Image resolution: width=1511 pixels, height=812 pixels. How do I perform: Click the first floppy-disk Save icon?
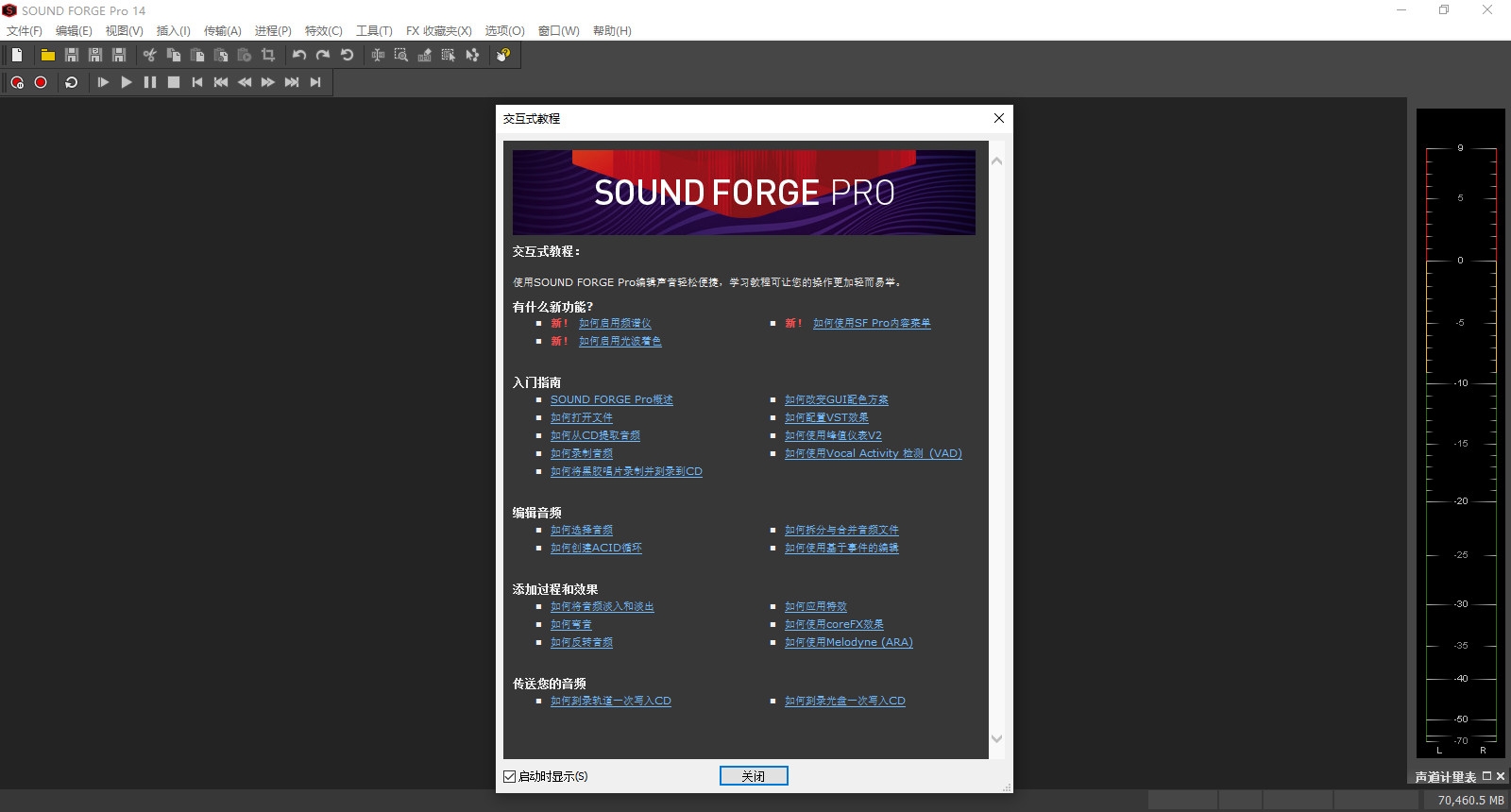tap(72, 55)
